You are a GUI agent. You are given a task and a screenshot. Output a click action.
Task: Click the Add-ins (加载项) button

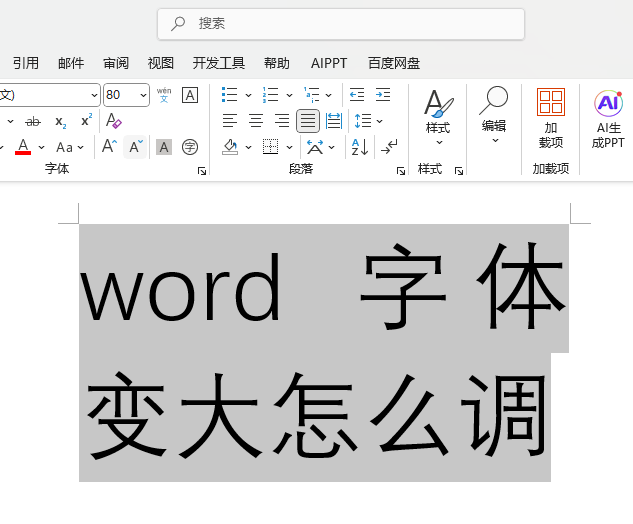pyautogui.click(x=551, y=118)
